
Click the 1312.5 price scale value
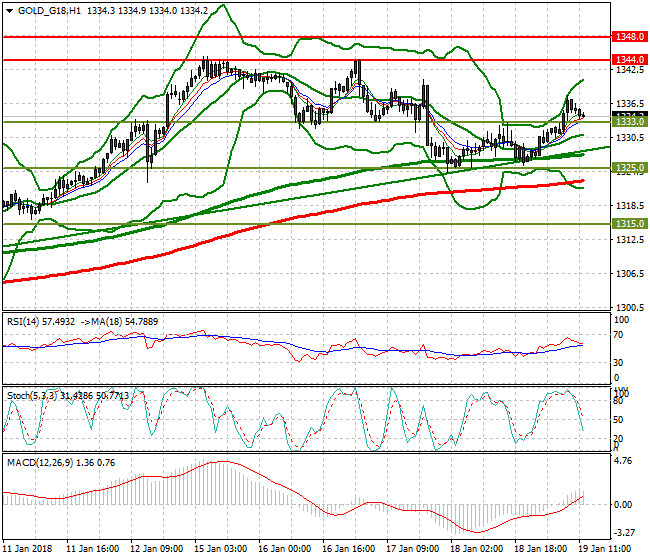[x=630, y=240]
